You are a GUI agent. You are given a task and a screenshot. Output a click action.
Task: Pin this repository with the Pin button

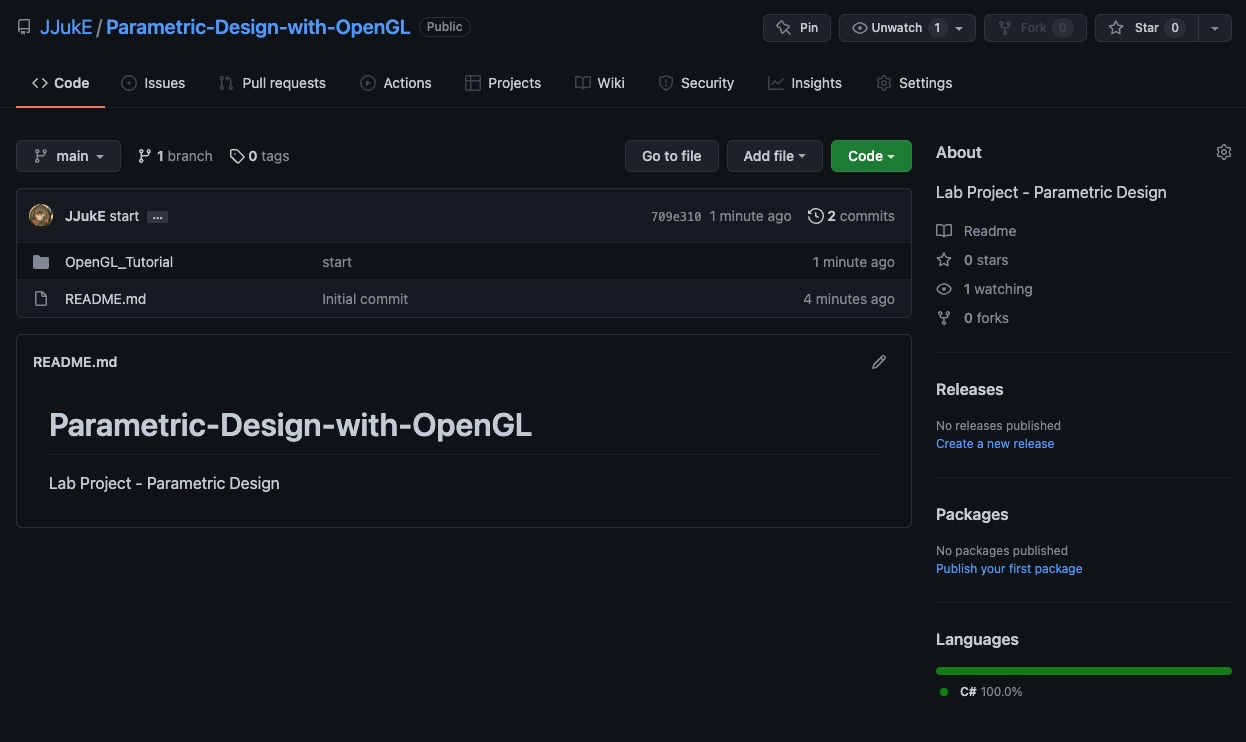[797, 28]
